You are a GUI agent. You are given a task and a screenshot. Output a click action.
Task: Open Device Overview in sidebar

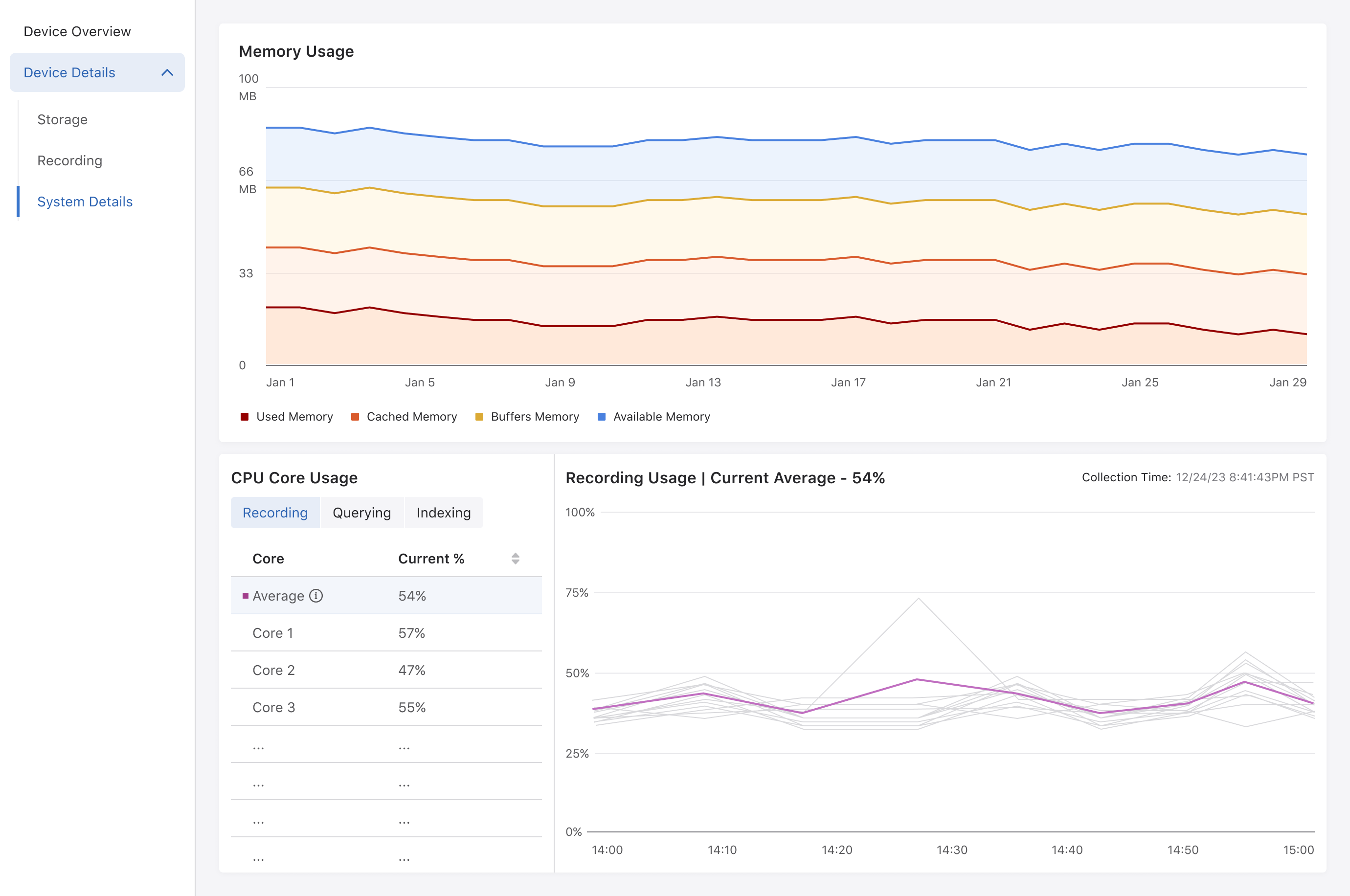tap(77, 31)
